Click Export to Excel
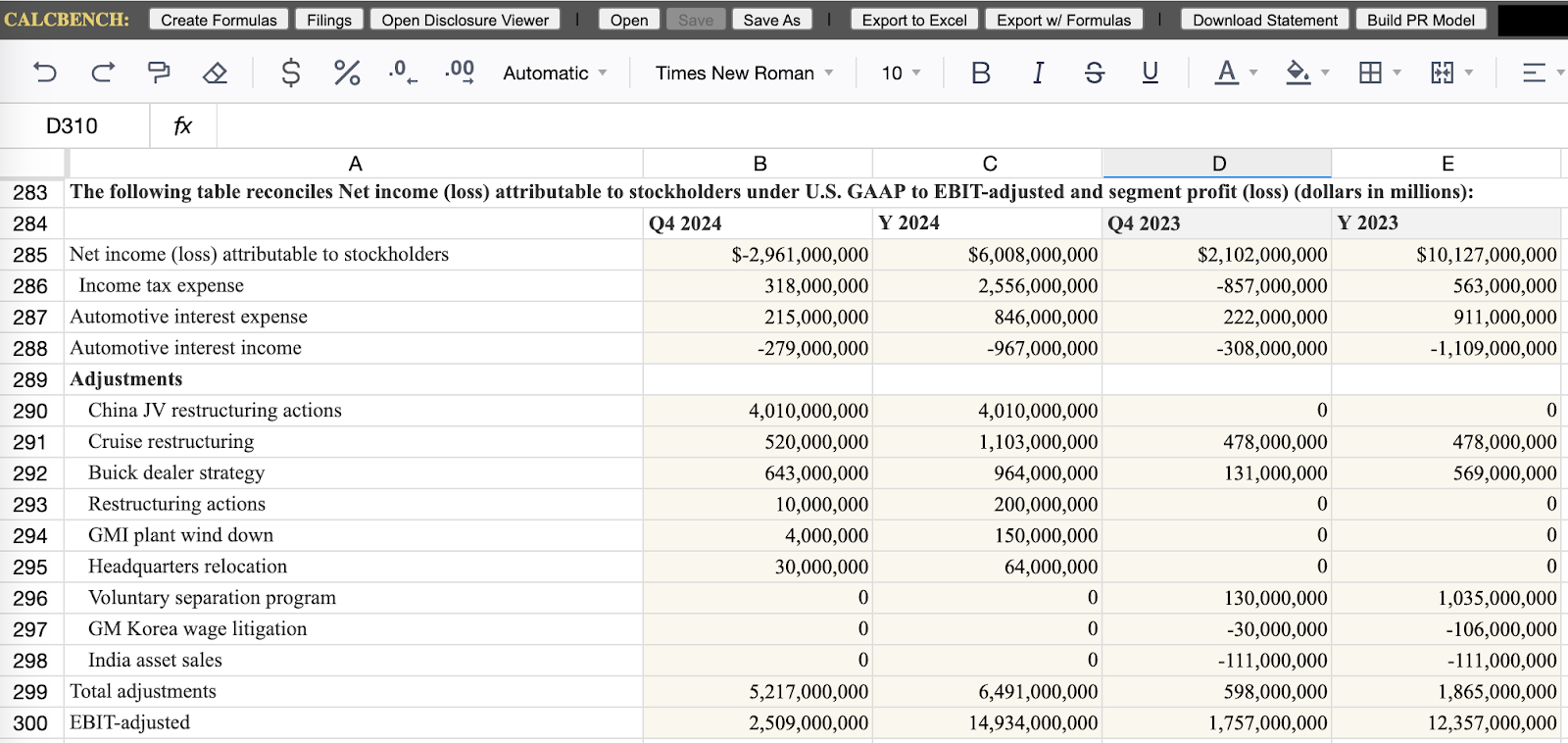 pos(914,20)
